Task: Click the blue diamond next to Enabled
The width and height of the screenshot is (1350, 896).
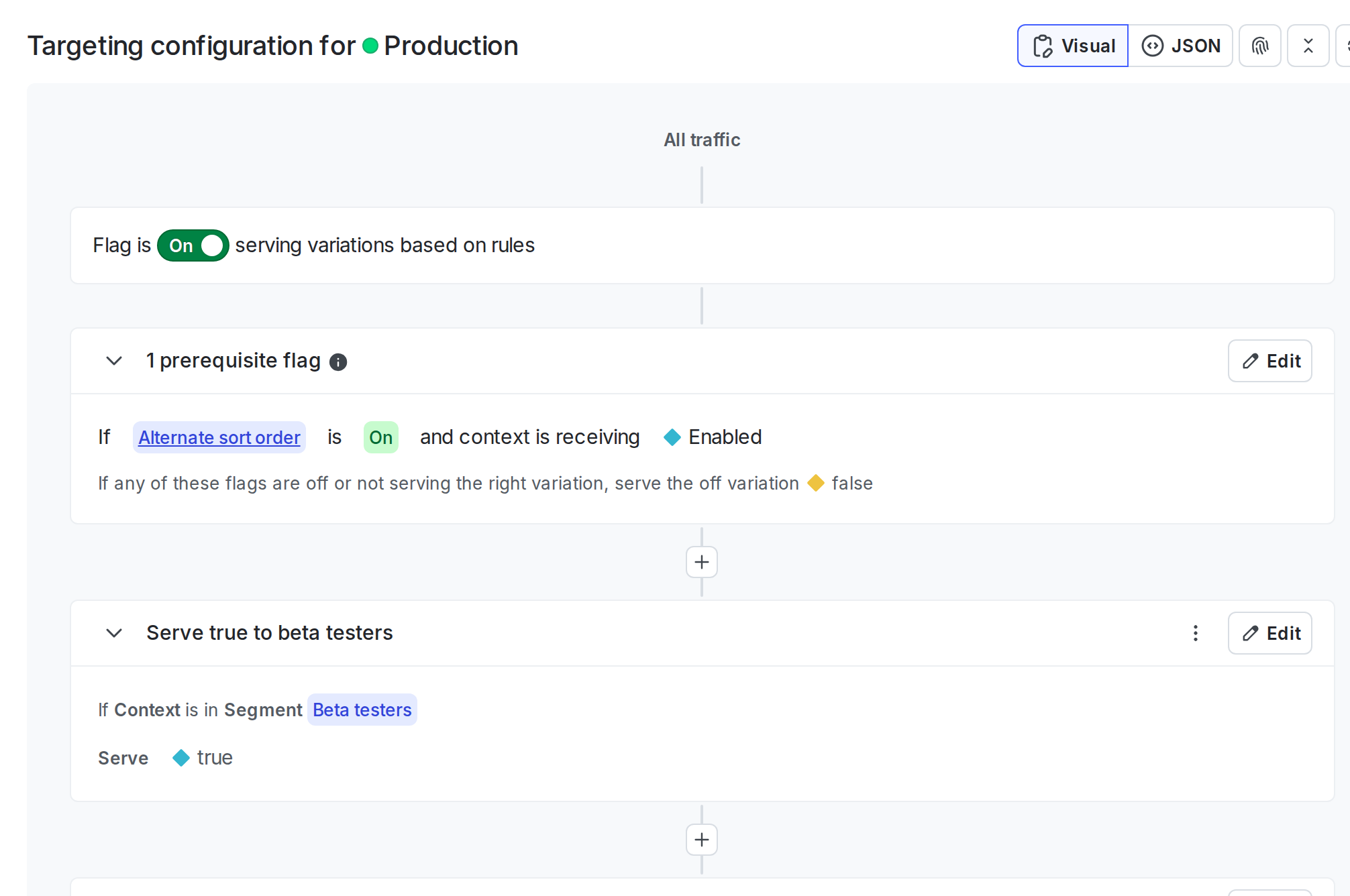Action: click(672, 437)
